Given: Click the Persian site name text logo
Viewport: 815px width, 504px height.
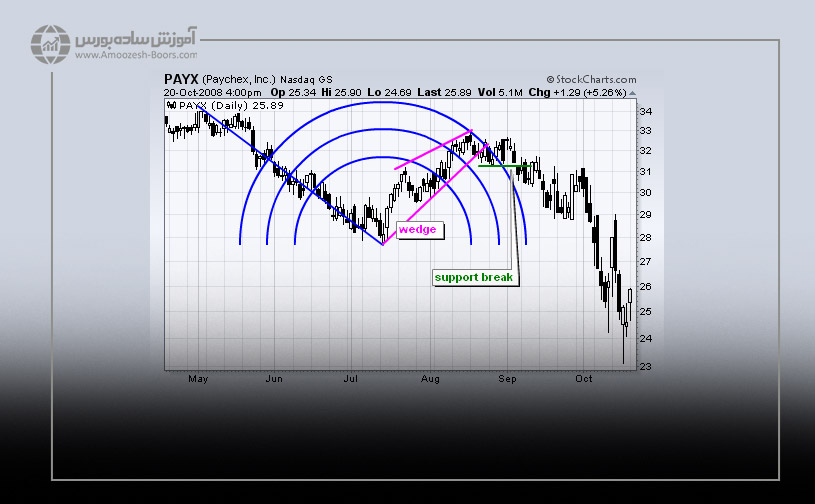Looking at the screenshot, I should pos(134,40).
